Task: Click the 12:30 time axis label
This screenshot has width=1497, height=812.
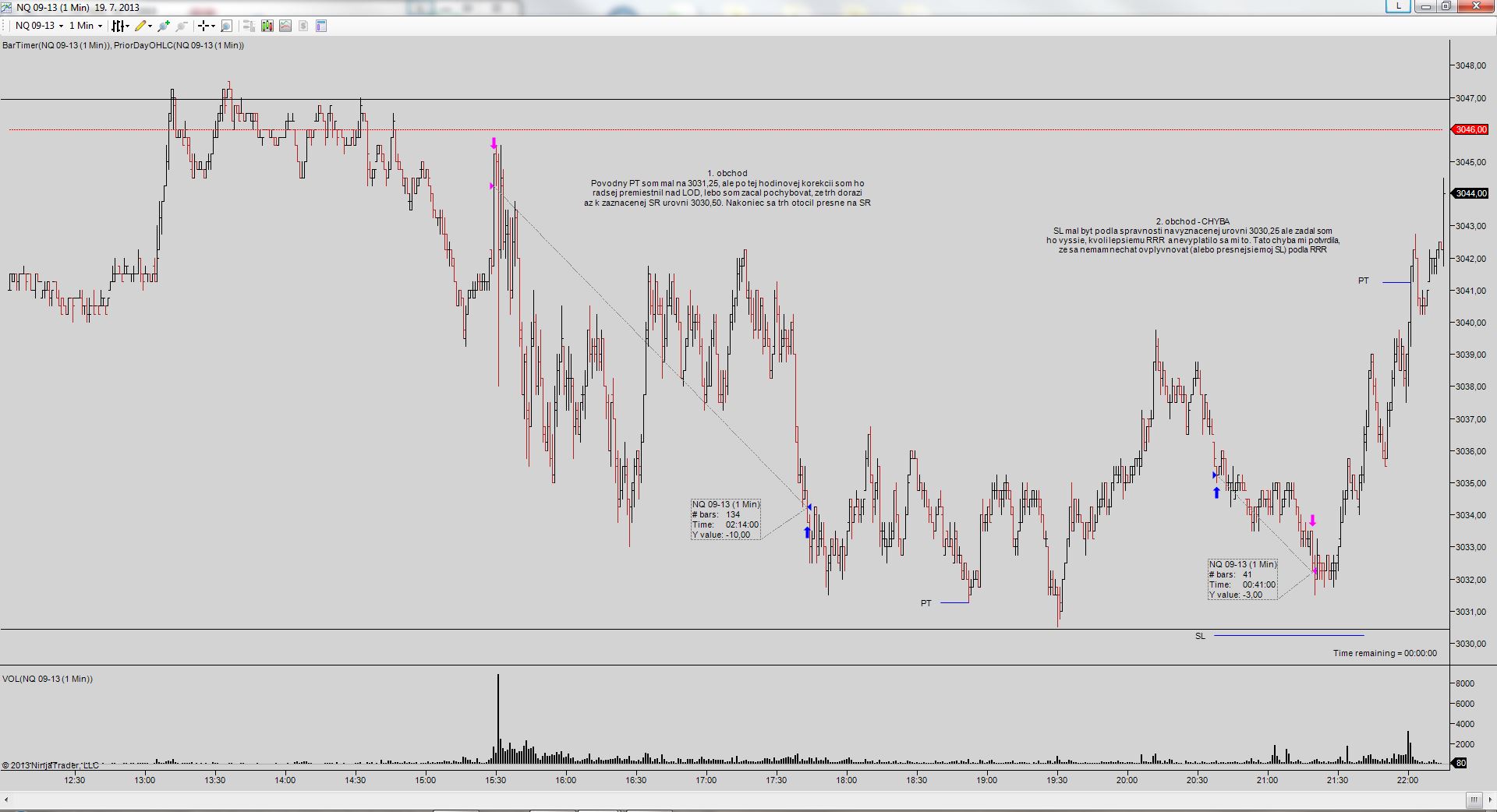Action: pos(75,779)
